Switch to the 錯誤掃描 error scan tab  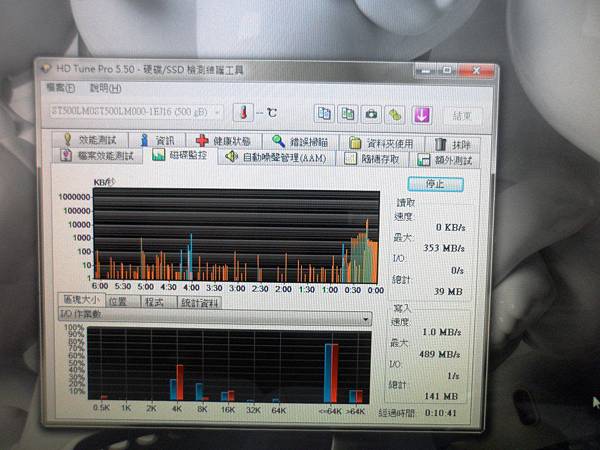(x=300, y=142)
